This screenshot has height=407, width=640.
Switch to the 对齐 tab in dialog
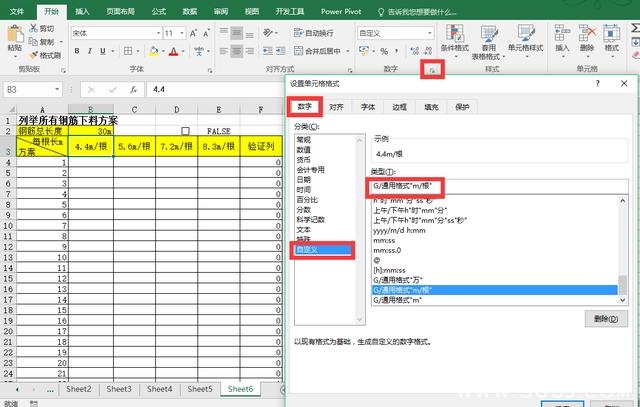[337, 106]
